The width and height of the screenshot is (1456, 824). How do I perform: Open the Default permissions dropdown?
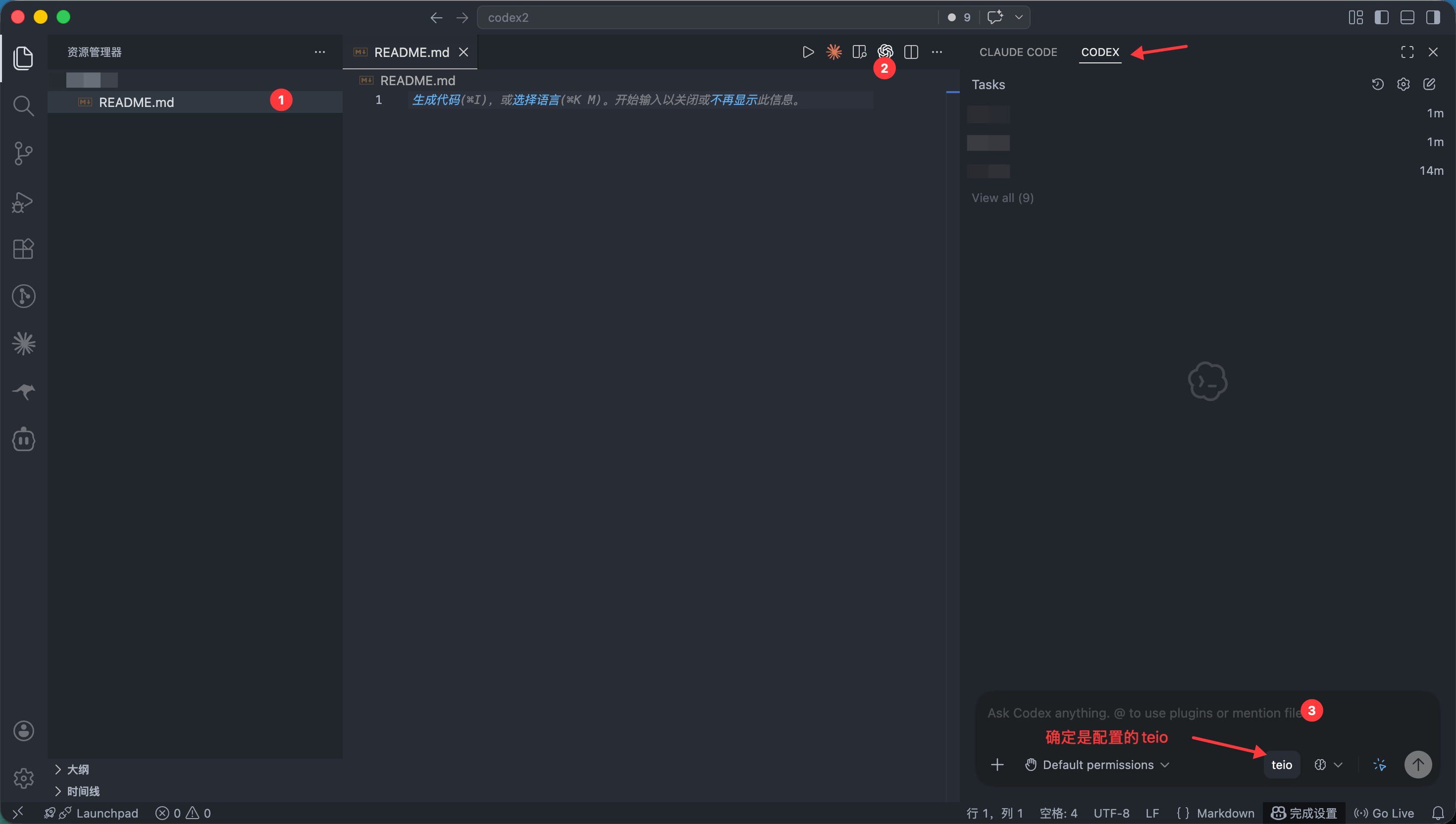pos(1096,765)
